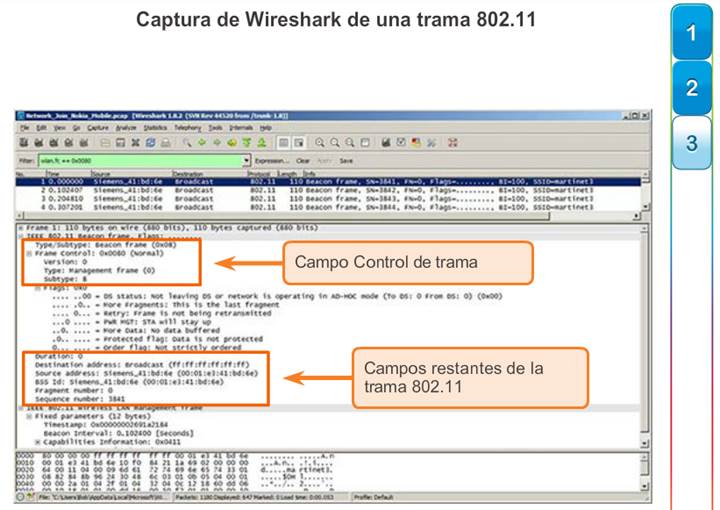
Task: Stop the running capture icon
Action: [69, 143]
